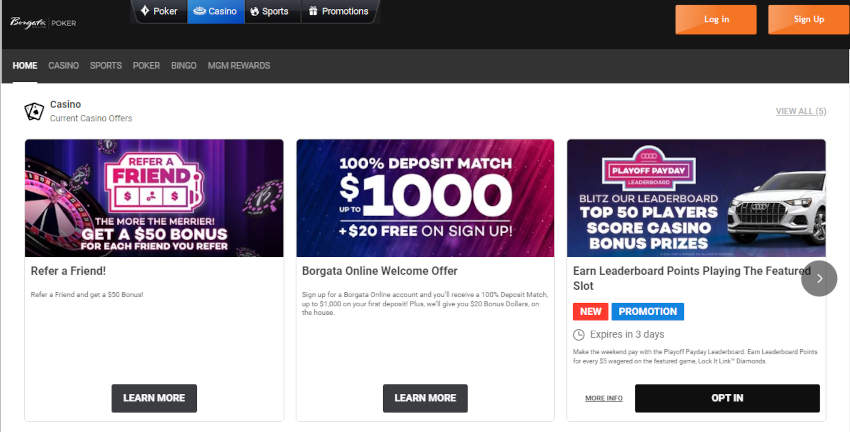Select CASINO in the navigation bar
Screen dimensions: 850x432
tap(63, 66)
